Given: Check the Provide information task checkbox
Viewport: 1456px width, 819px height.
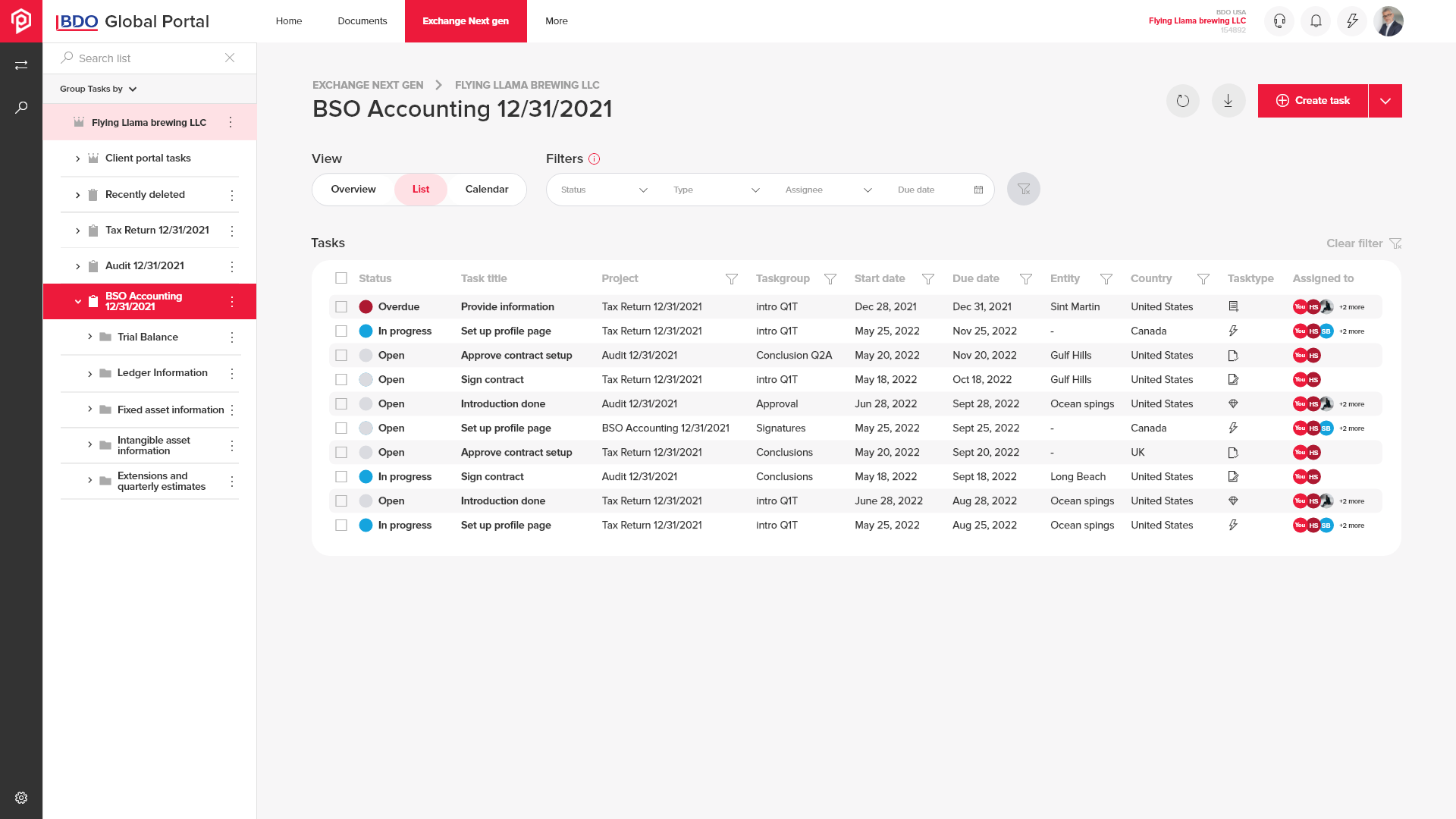Looking at the screenshot, I should 341,307.
